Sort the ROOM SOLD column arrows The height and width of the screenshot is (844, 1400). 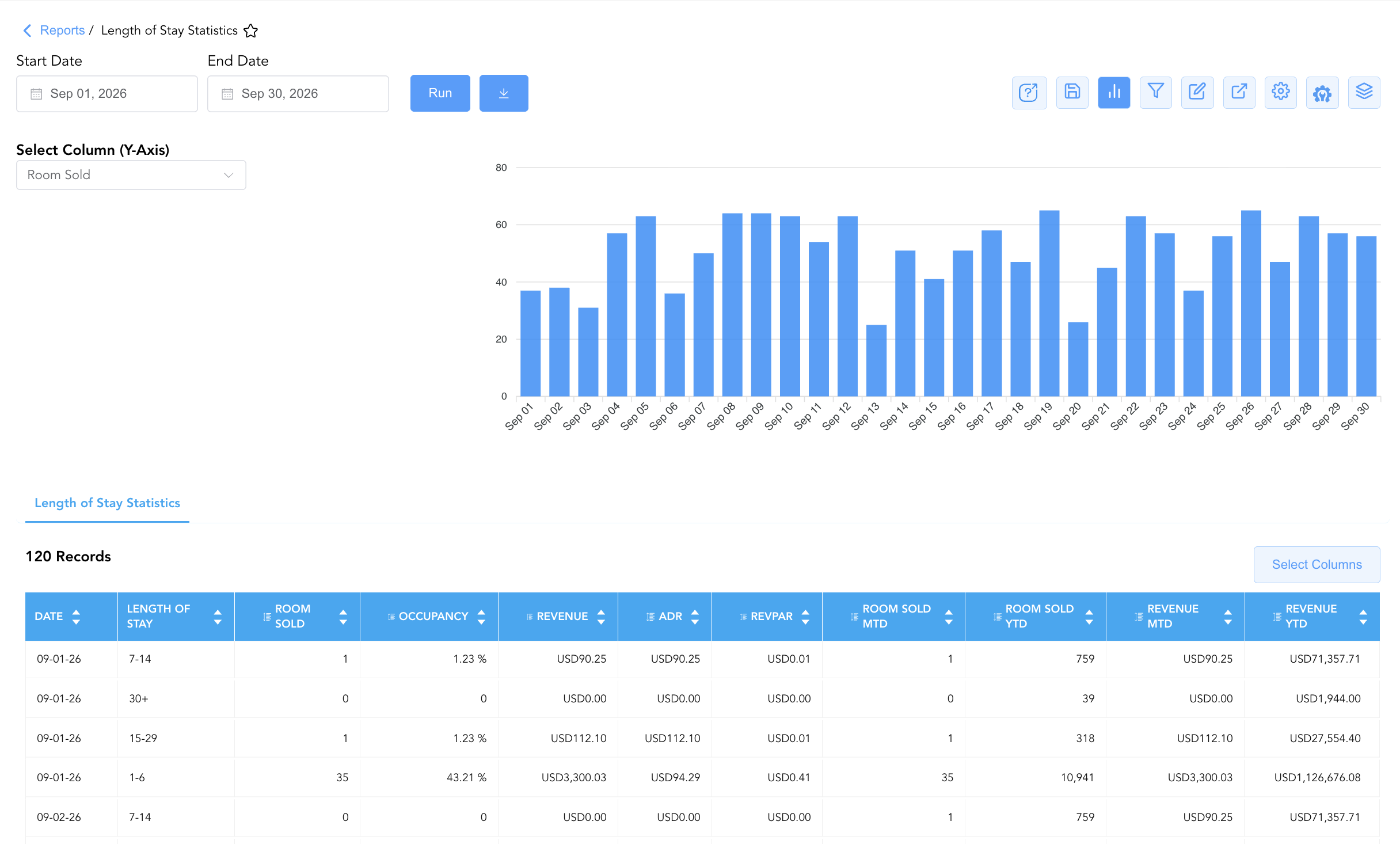343,617
